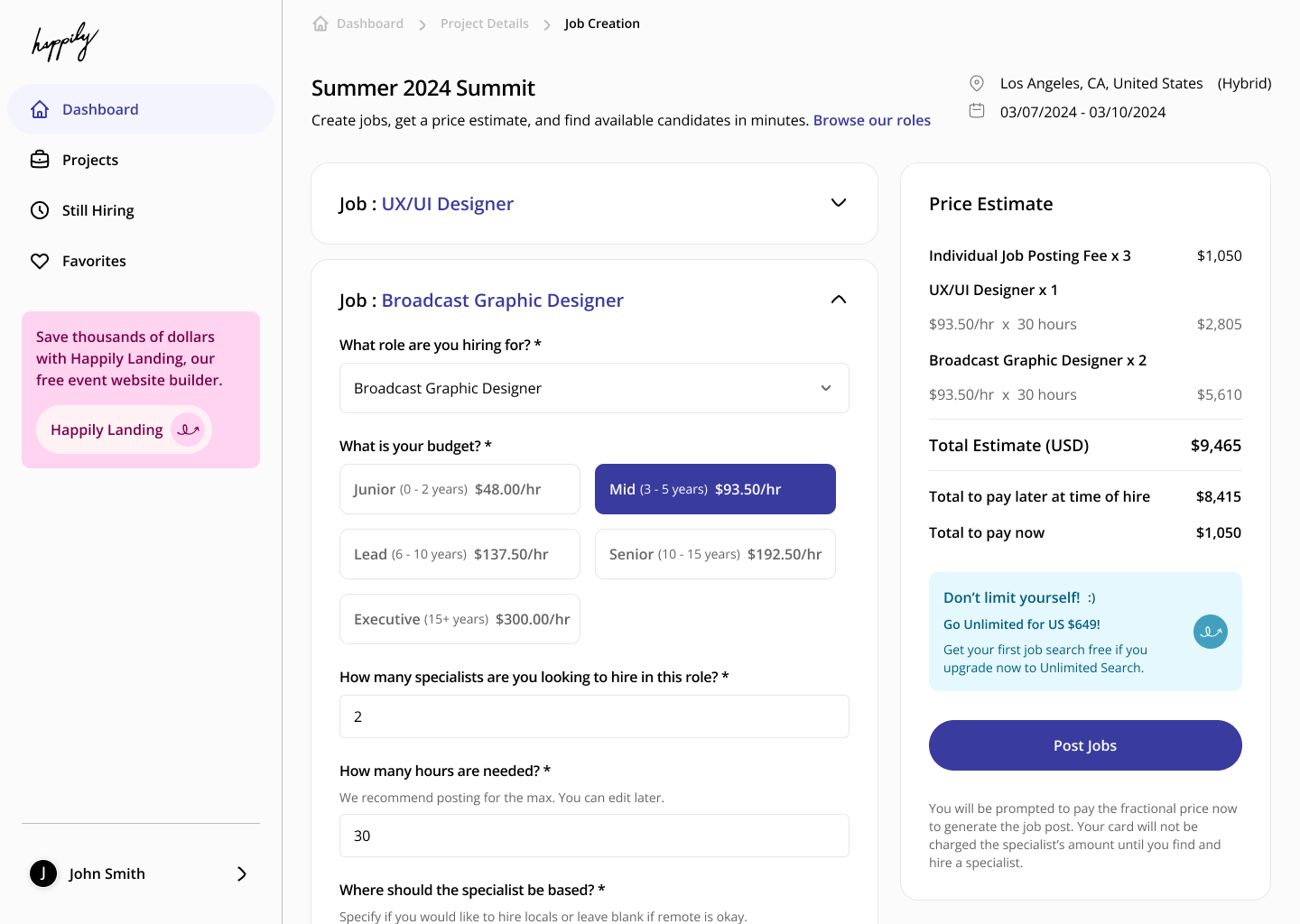The image size is (1300, 924).
Task: Select the Junior $48.00/hr budget option
Action: 460,489
